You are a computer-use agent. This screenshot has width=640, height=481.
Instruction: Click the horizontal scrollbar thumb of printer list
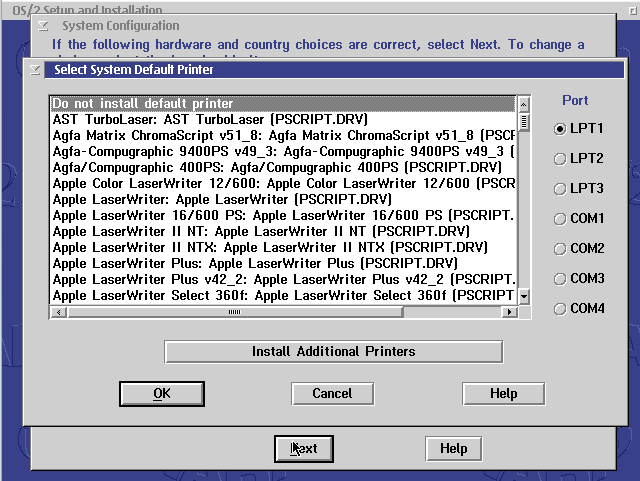click(x=235, y=312)
